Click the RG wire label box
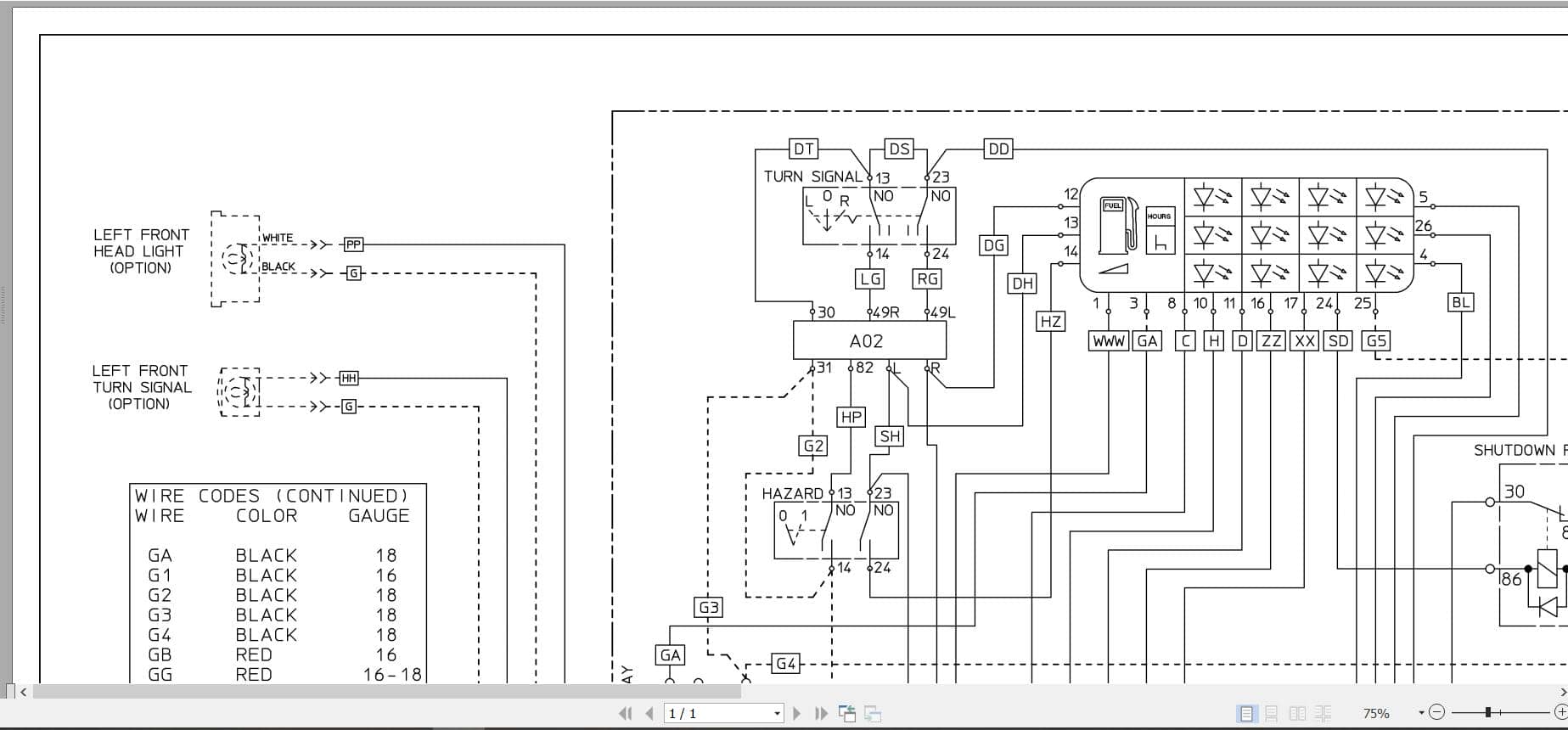 pyautogui.click(x=927, y=278)
